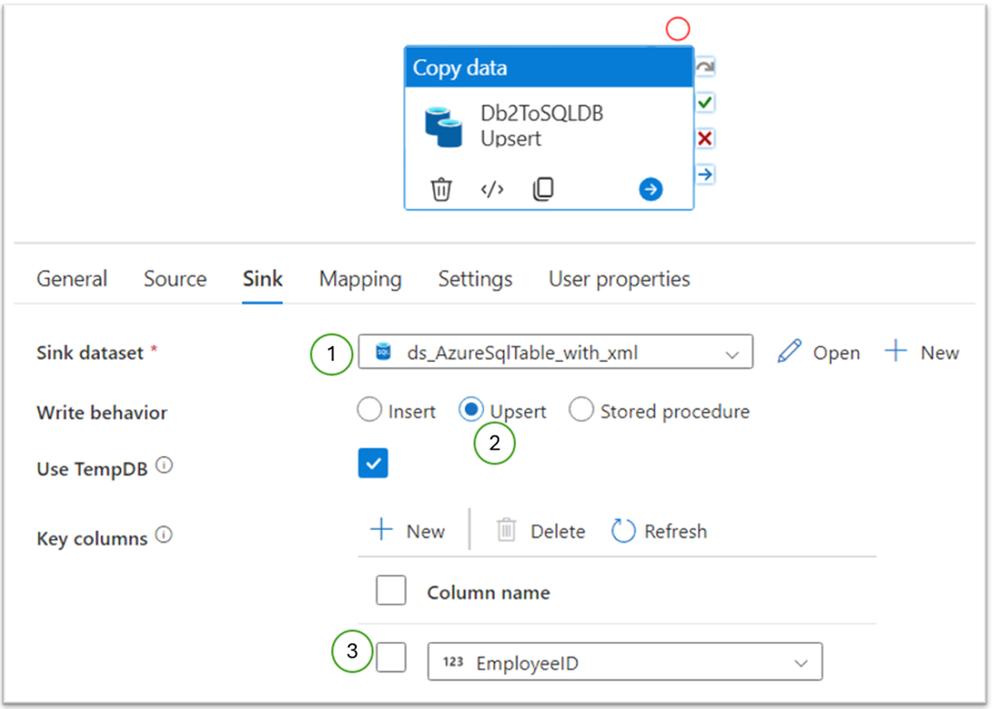Viewport: 999px width, 709px height.
Task: Uncheck the Use TempDB checkbox
Action: [x=373, y=463]
